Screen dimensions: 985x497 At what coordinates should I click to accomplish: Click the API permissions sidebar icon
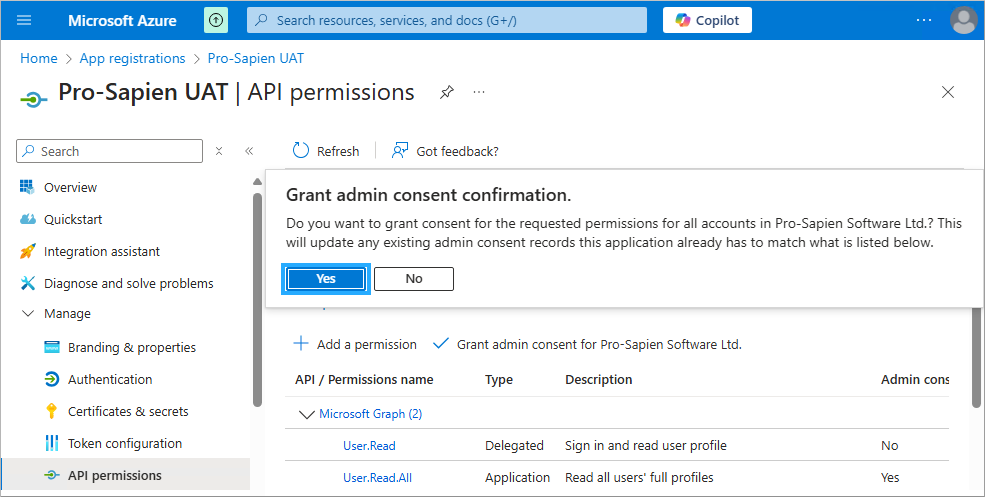coord(52,476)
